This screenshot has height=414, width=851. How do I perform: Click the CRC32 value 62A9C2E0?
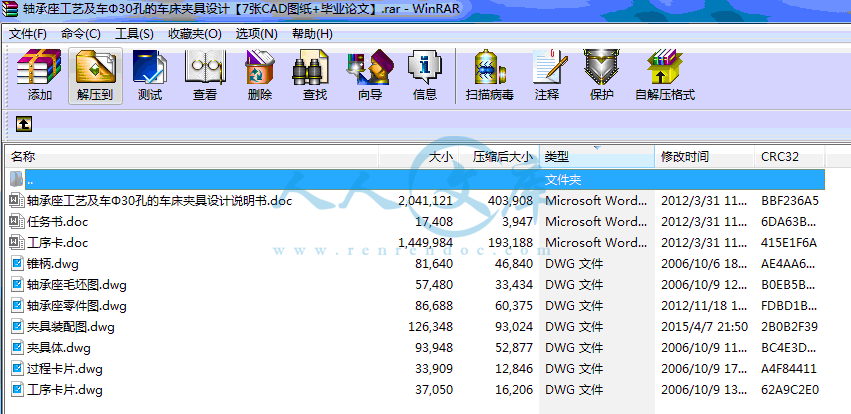tap(790, 390)
